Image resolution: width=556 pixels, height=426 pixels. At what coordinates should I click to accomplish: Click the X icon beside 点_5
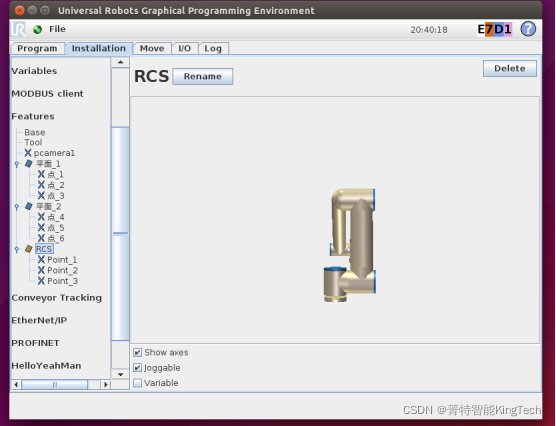coord(41,227)
